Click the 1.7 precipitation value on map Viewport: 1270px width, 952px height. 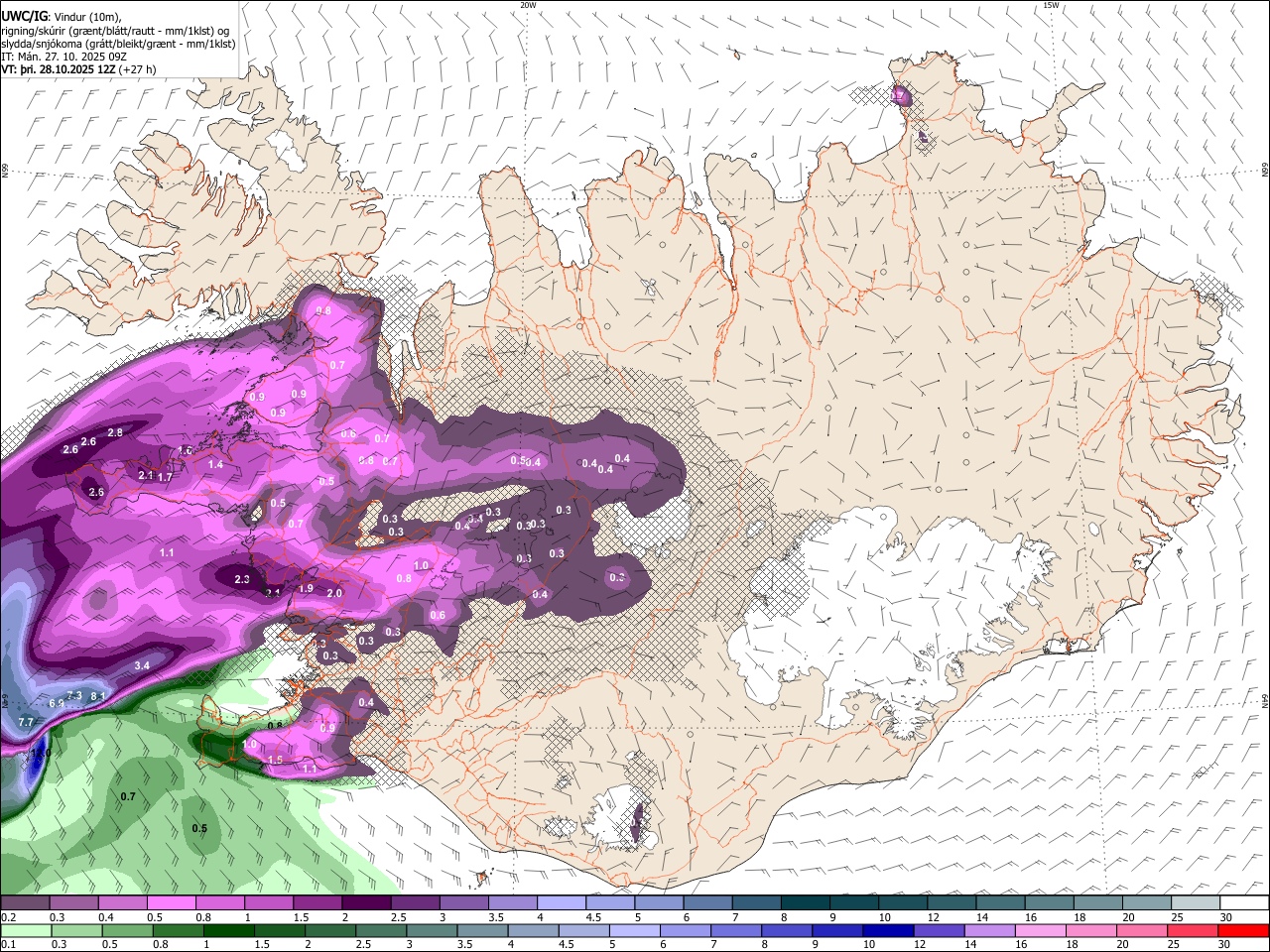point(165,477)
